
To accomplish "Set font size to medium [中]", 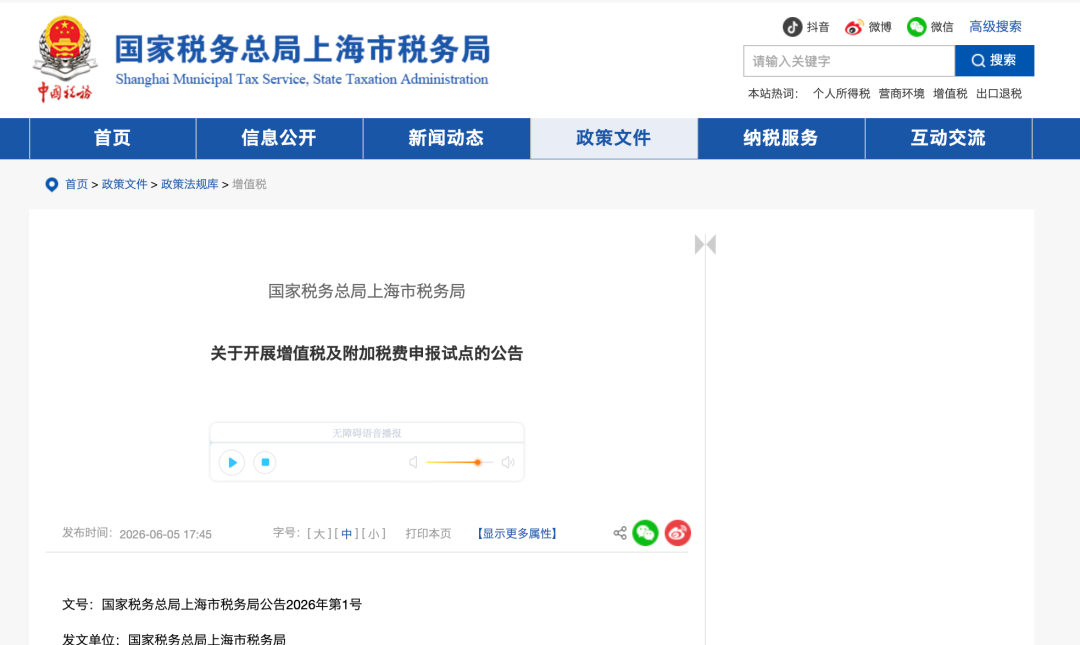I will coord(346,534).
